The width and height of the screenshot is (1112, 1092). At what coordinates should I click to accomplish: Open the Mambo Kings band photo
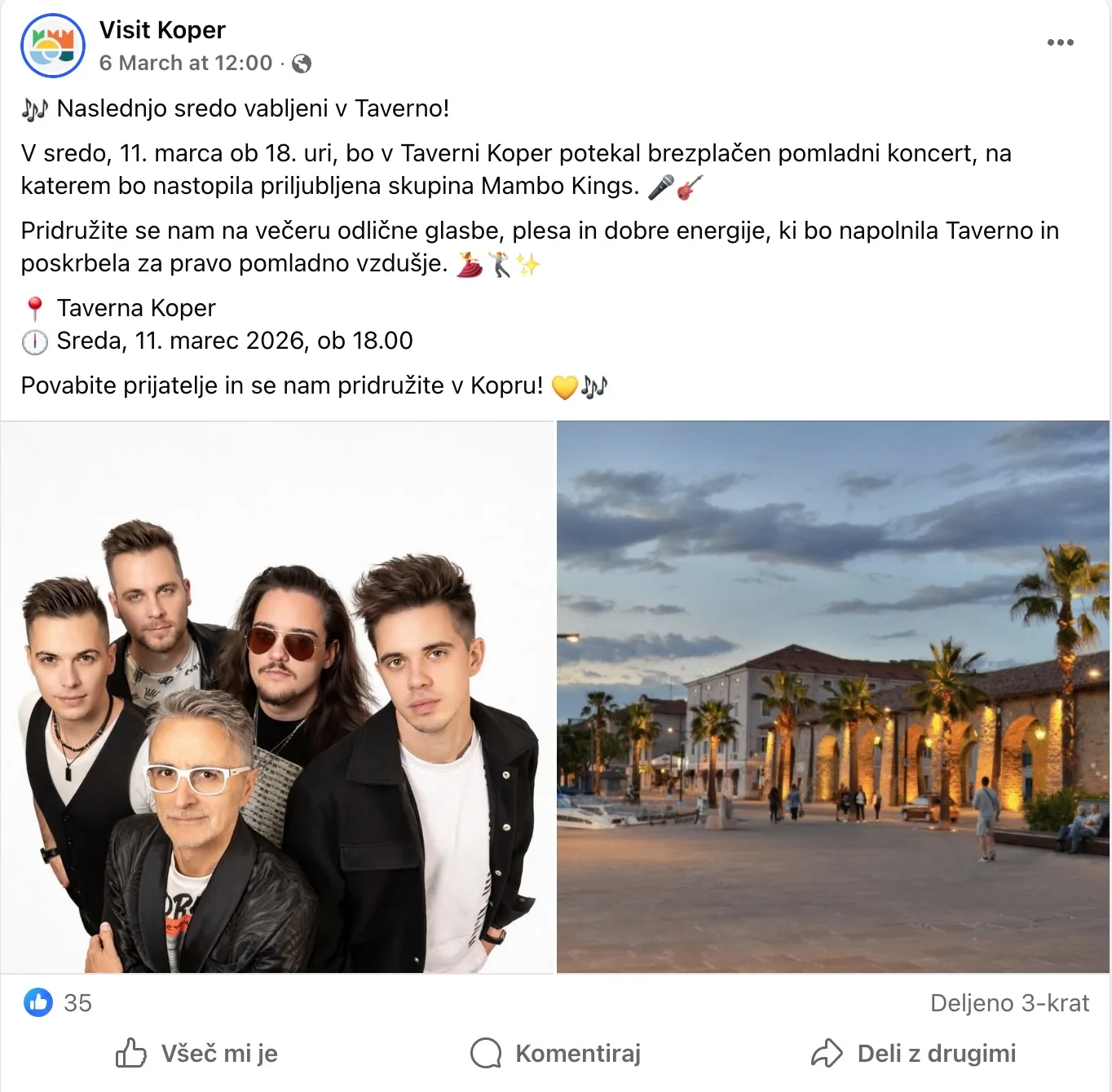pyautogui.click(x=277, y=697)
